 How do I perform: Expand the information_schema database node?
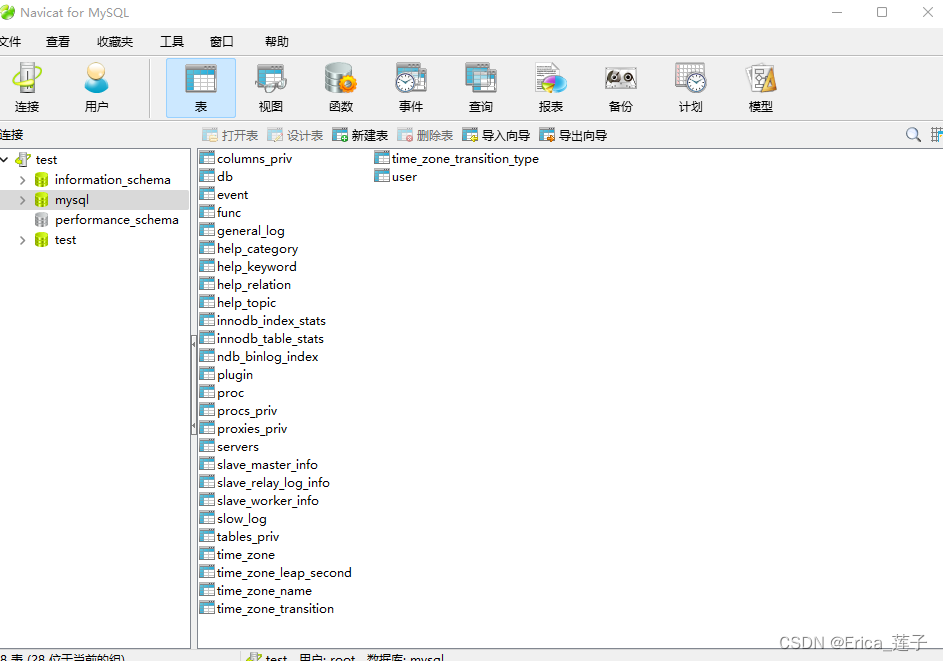point(22,180)
